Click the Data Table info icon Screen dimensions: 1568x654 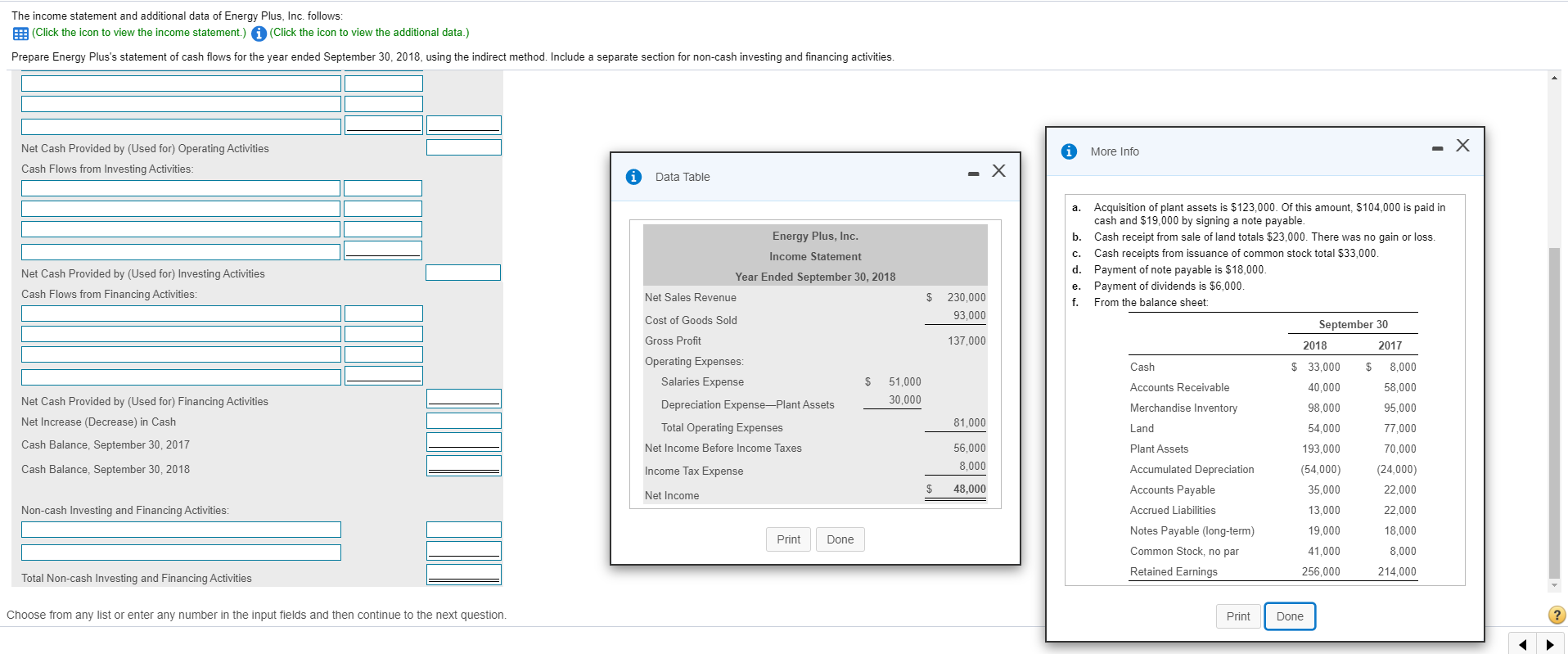pyautogui.click(x=633, y=177)
